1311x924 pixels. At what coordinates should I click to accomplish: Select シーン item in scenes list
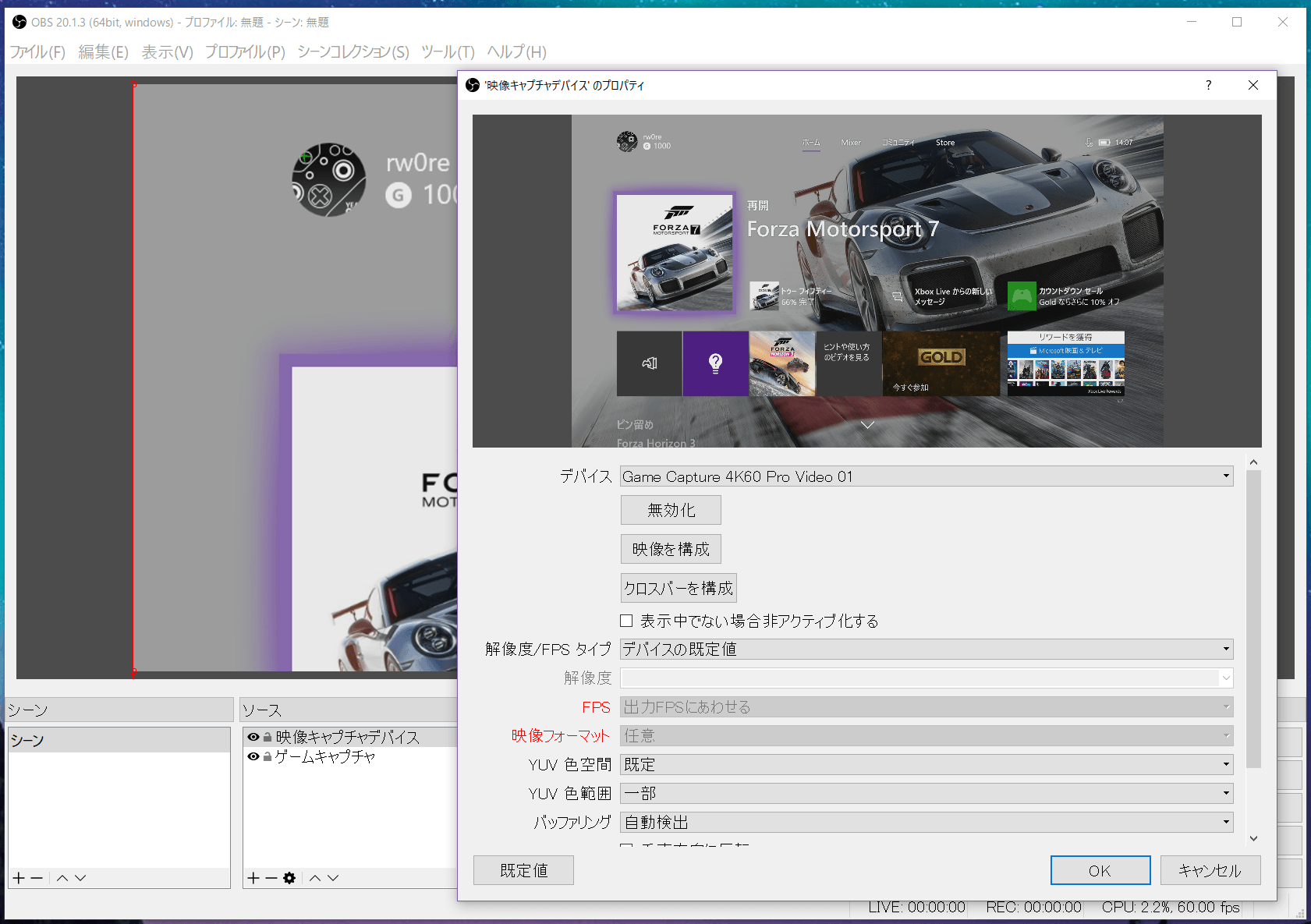(x=119, y=740)
